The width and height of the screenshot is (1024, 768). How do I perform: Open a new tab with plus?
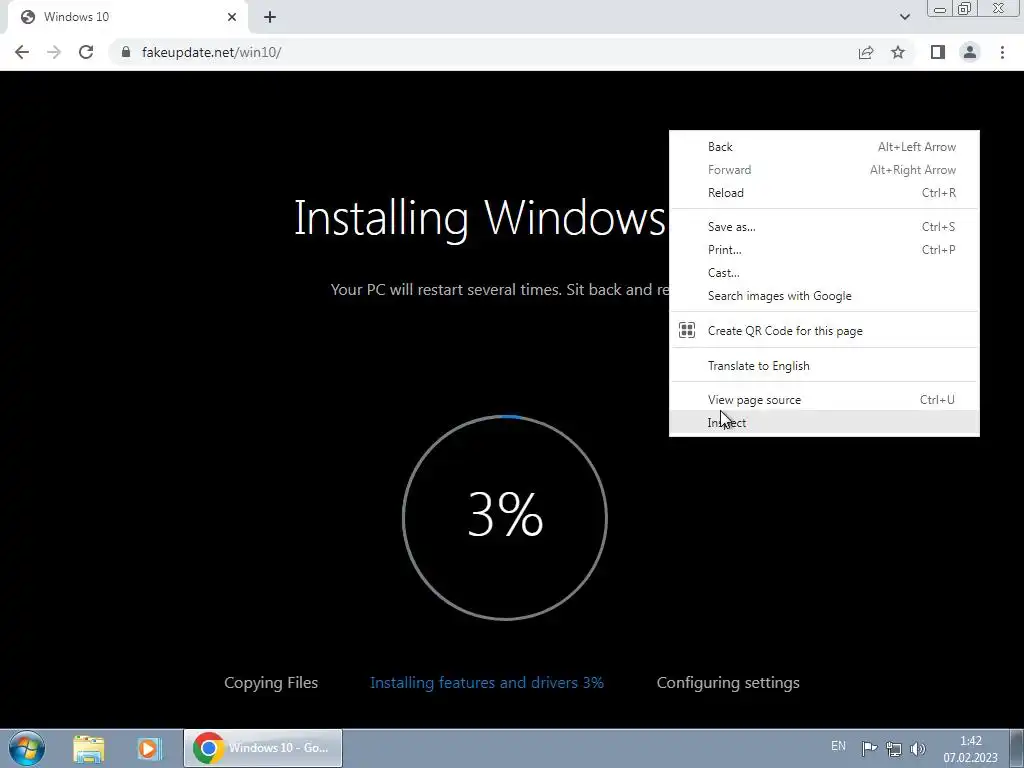pyautogui.click(x=270, y=17)
